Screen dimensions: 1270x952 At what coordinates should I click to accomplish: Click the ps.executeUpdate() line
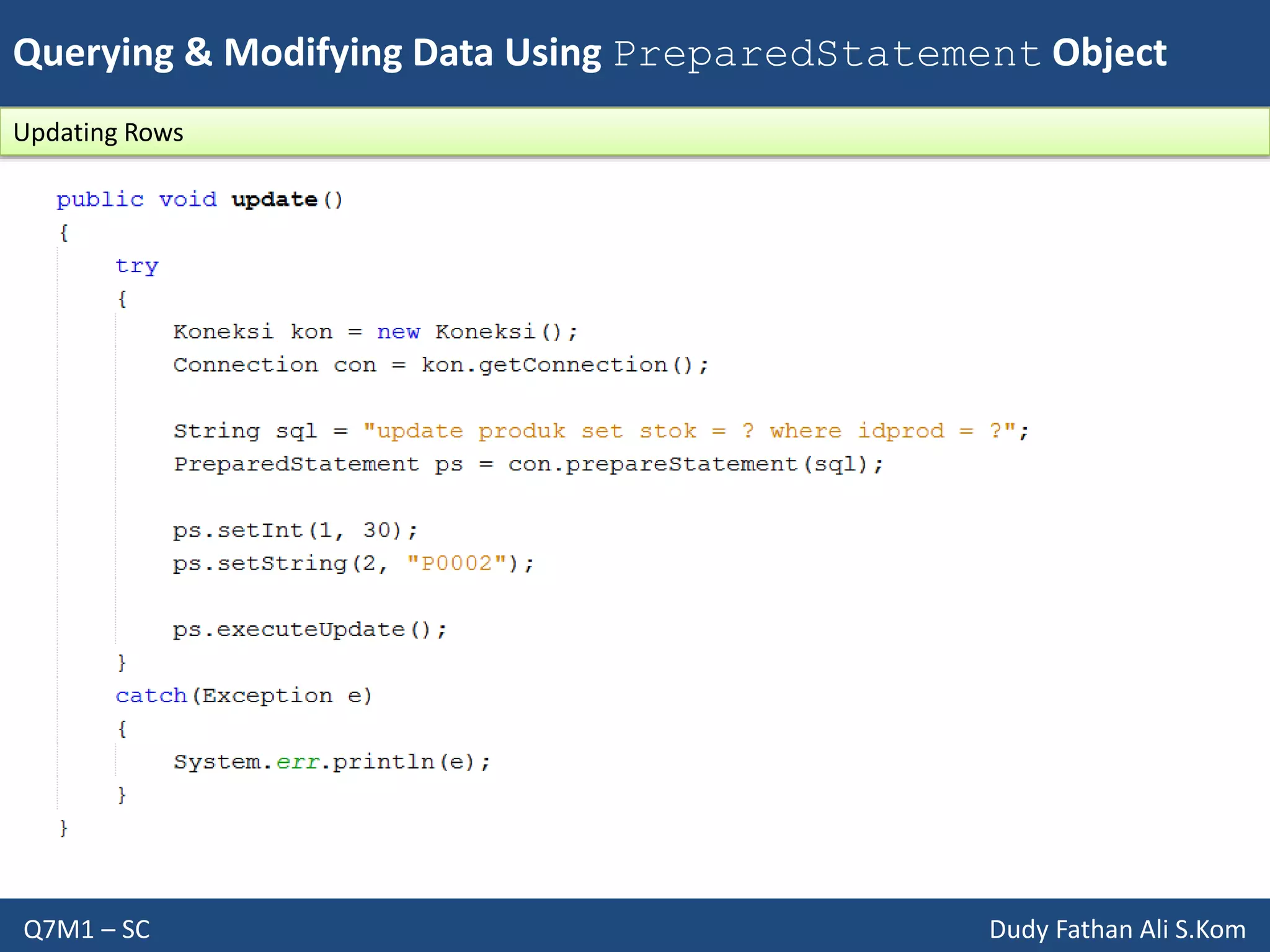(x=309, y=630)
